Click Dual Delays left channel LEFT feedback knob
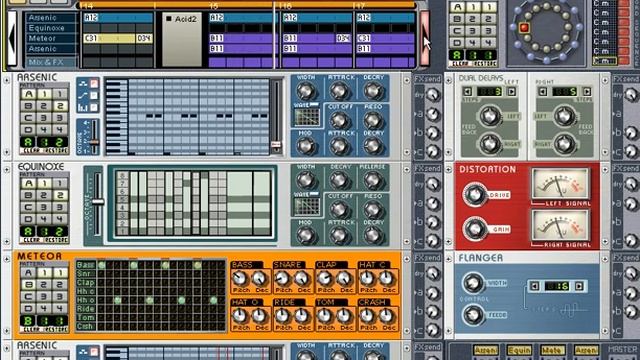Viewport: 640px width, 360px height. click(x=490, y=116)
